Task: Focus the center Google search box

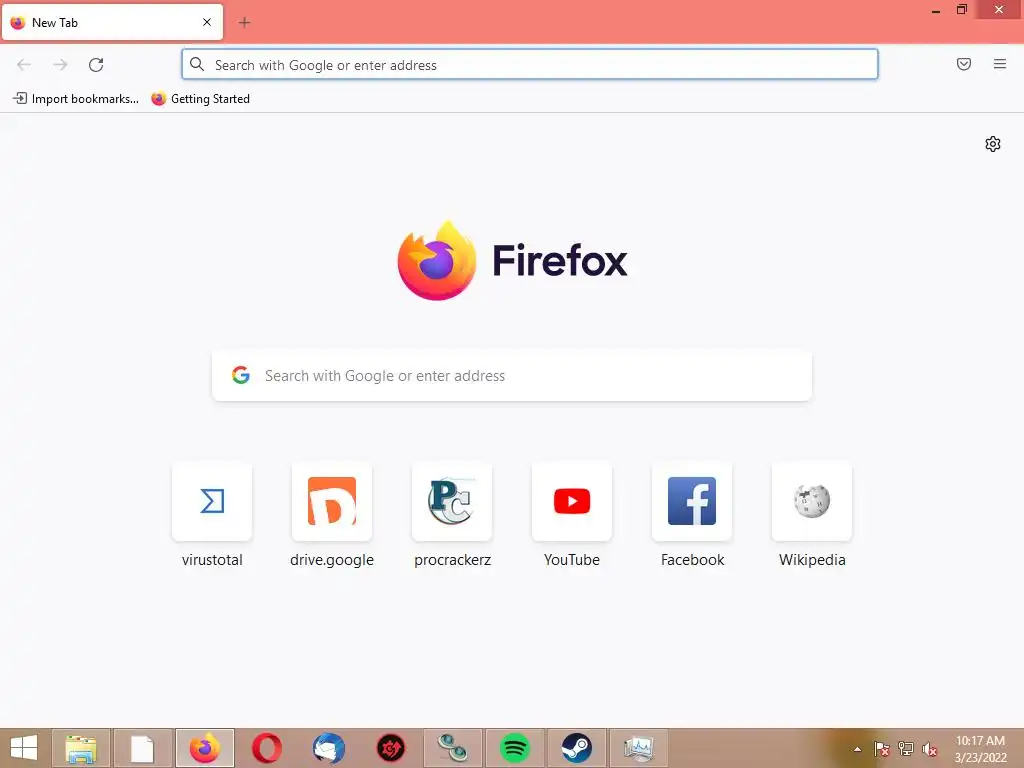Action: (x=511, y=376)
